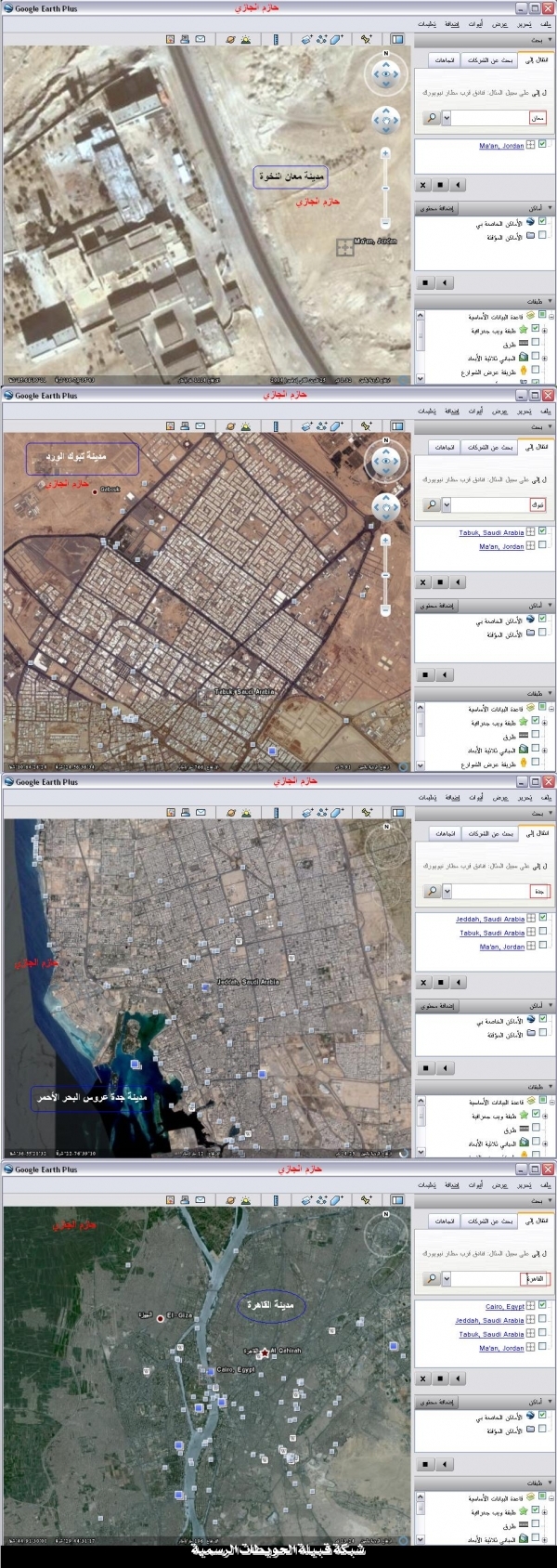Viewport: 557px width, 1568px height.
Task: Toggle the sidebar icon in Ma'an window toolbar
Action: coord(397,39)
